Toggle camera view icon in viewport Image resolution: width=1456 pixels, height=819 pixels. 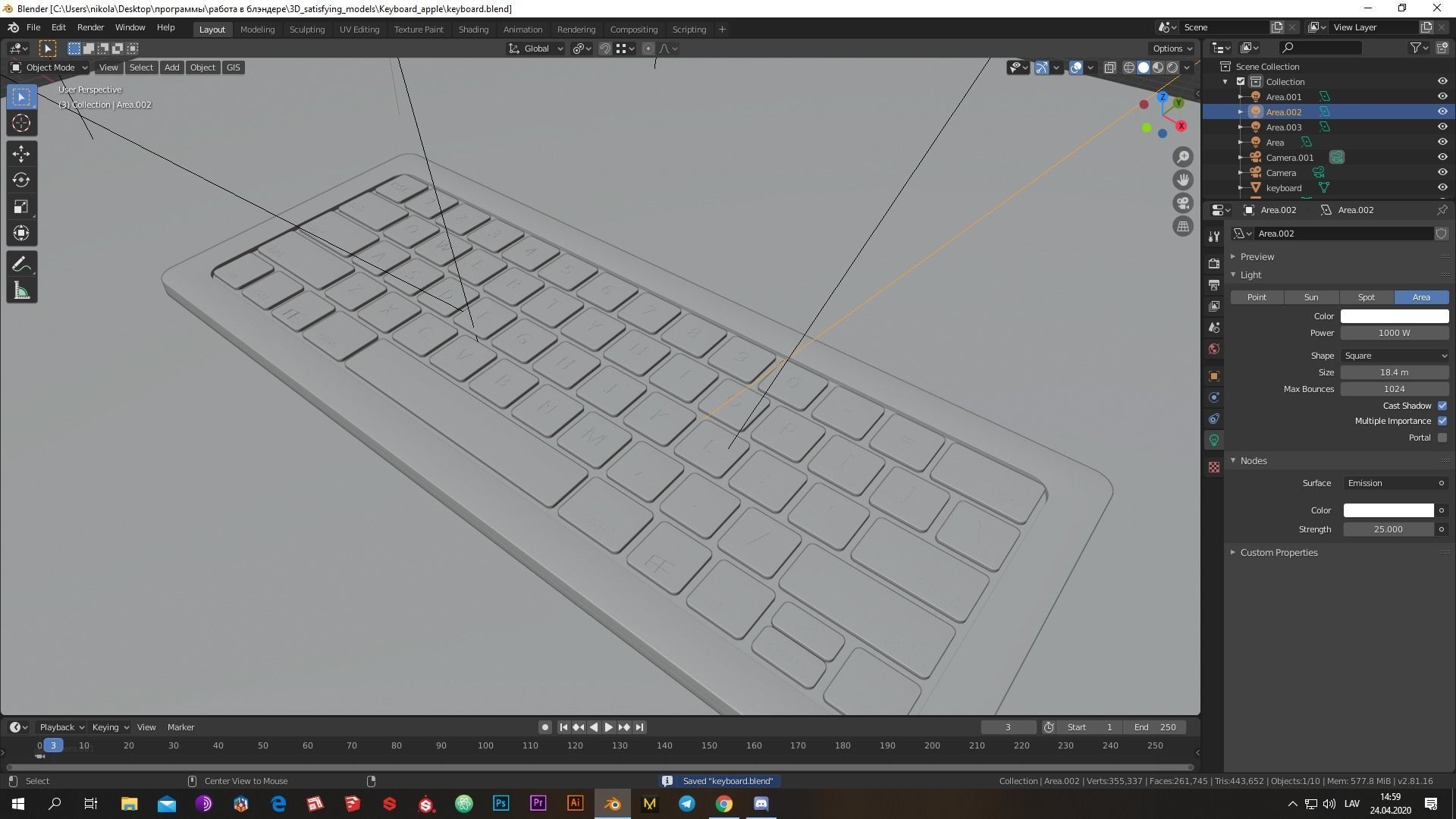pyautogui.click(x=1183, y=203)
